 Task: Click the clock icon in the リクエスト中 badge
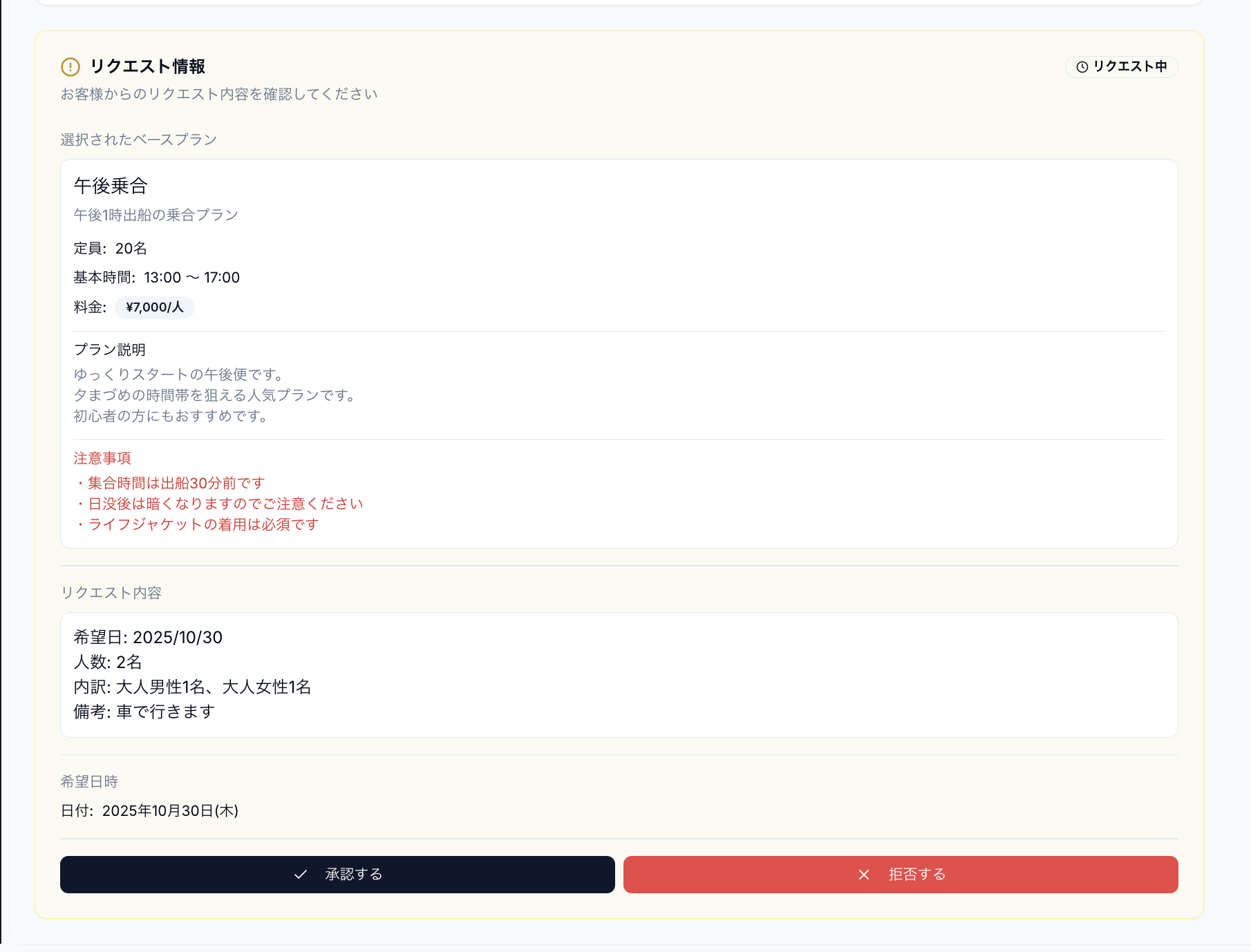click(x=1082, y=67)
